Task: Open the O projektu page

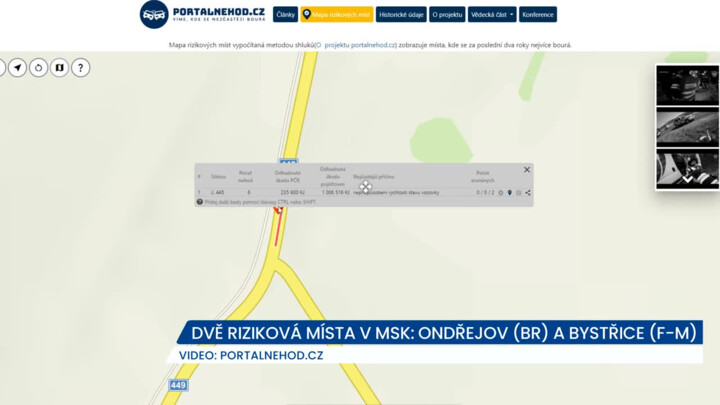Action: [447, 15]
